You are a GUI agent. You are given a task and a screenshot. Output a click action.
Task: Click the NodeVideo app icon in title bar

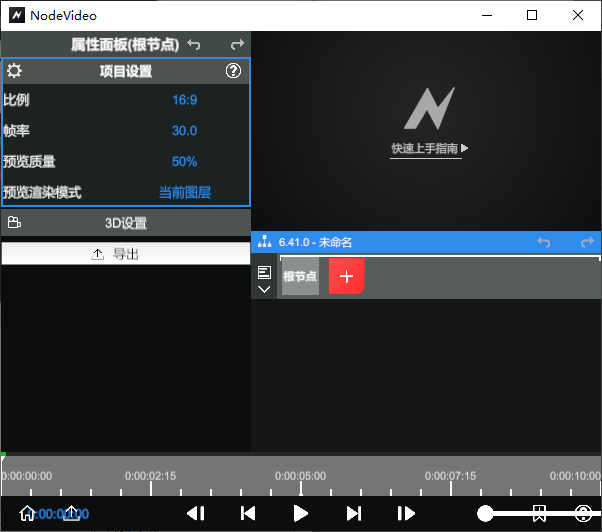17,15
